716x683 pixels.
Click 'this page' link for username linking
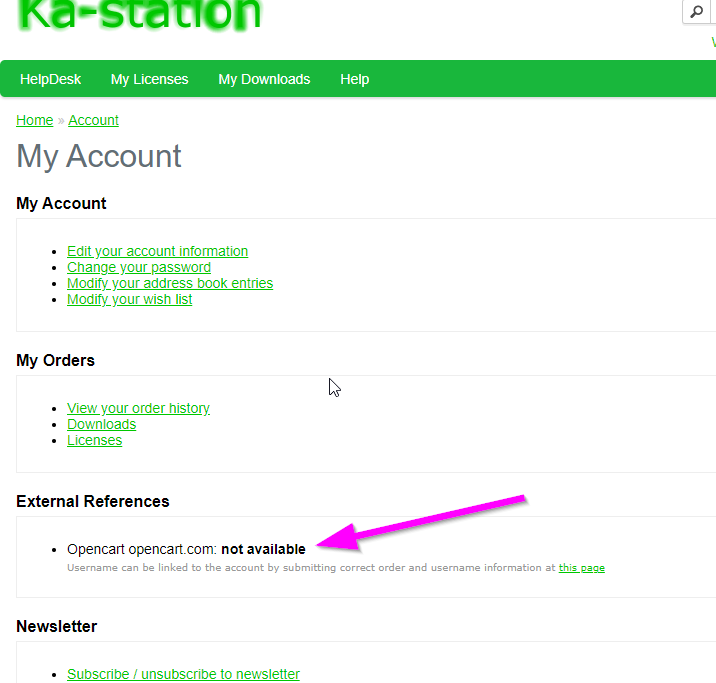pos(581,568)
